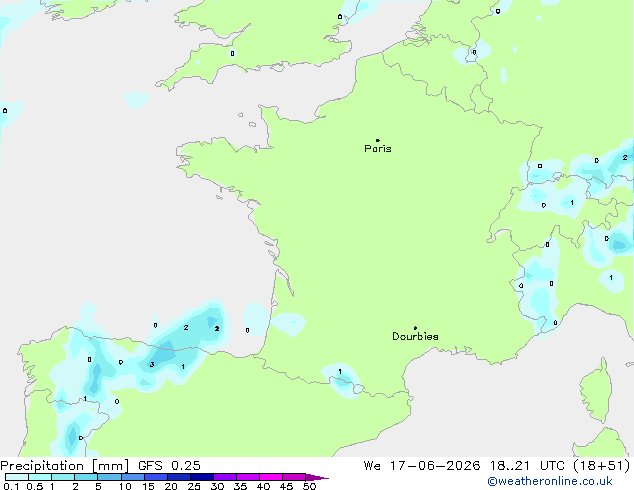Click the Paris city label
This screenshot has width=634, height=490.
point(378,149)
